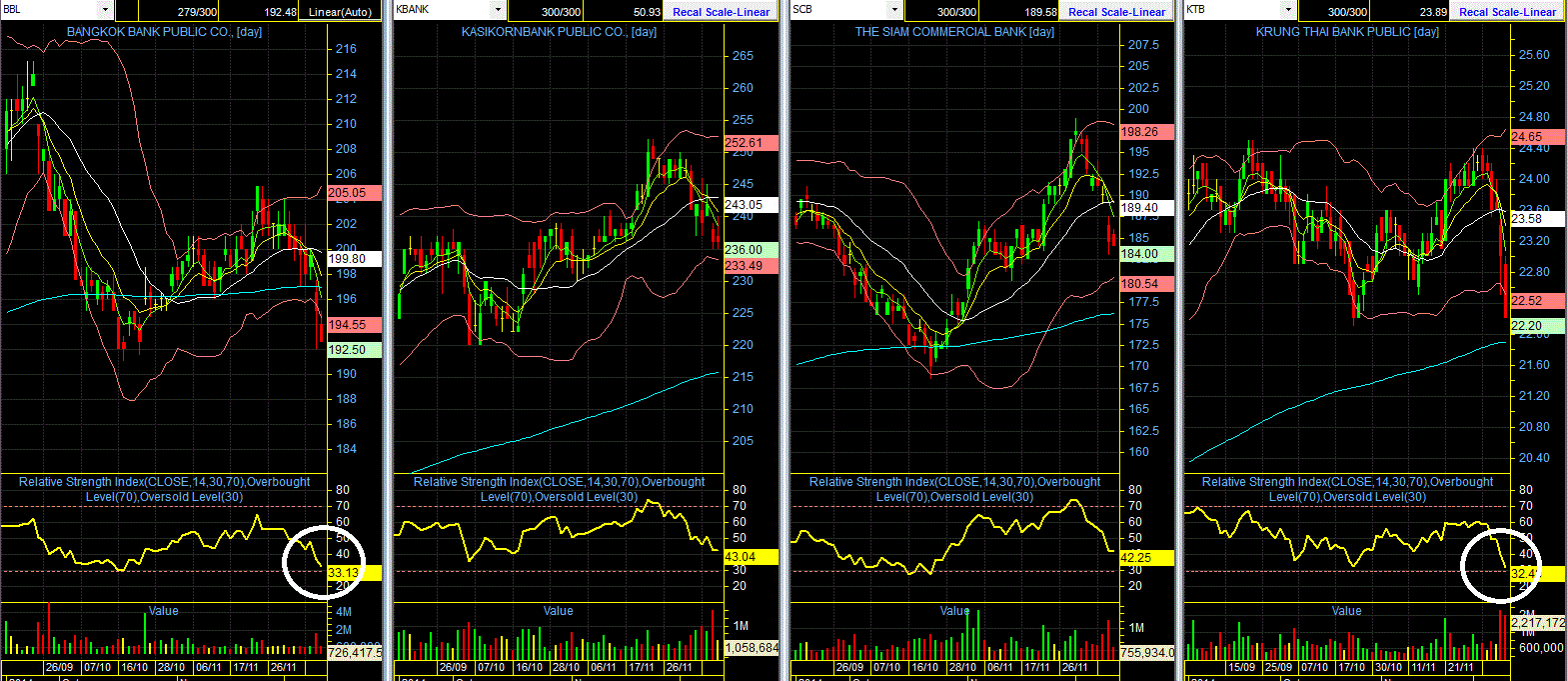Click the Relative Strength Index label under KTB
The image size is (1568, 681).
tap(1347, 489)
